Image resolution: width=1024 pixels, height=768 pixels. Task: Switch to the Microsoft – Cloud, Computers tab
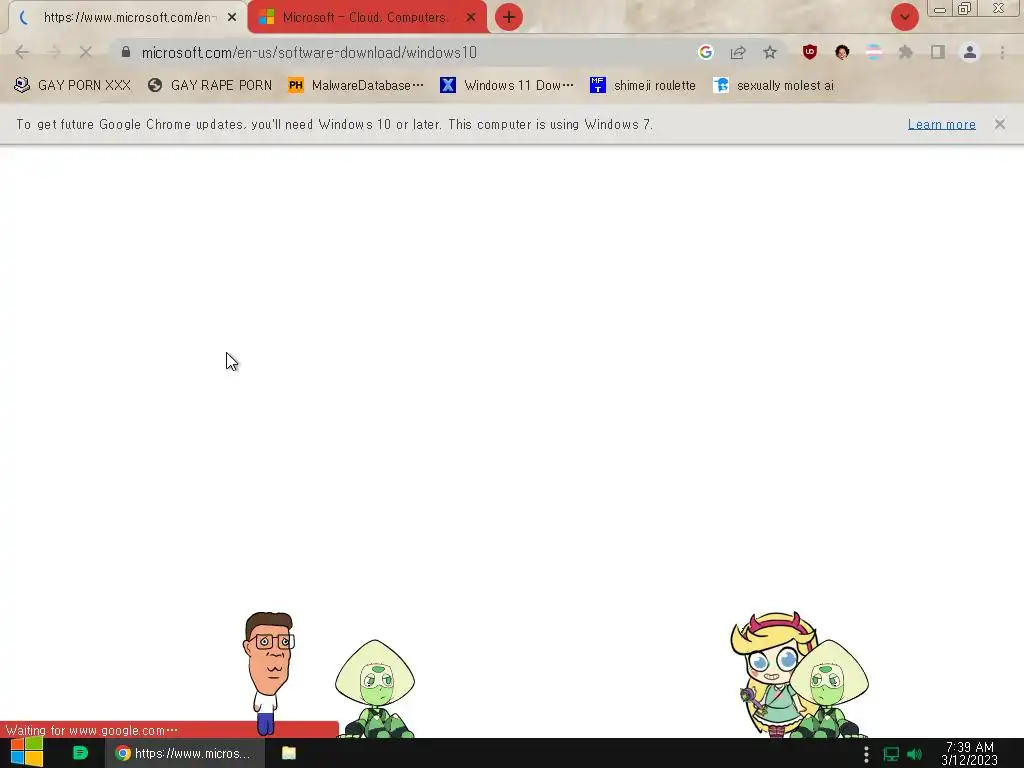pos(367,18)
